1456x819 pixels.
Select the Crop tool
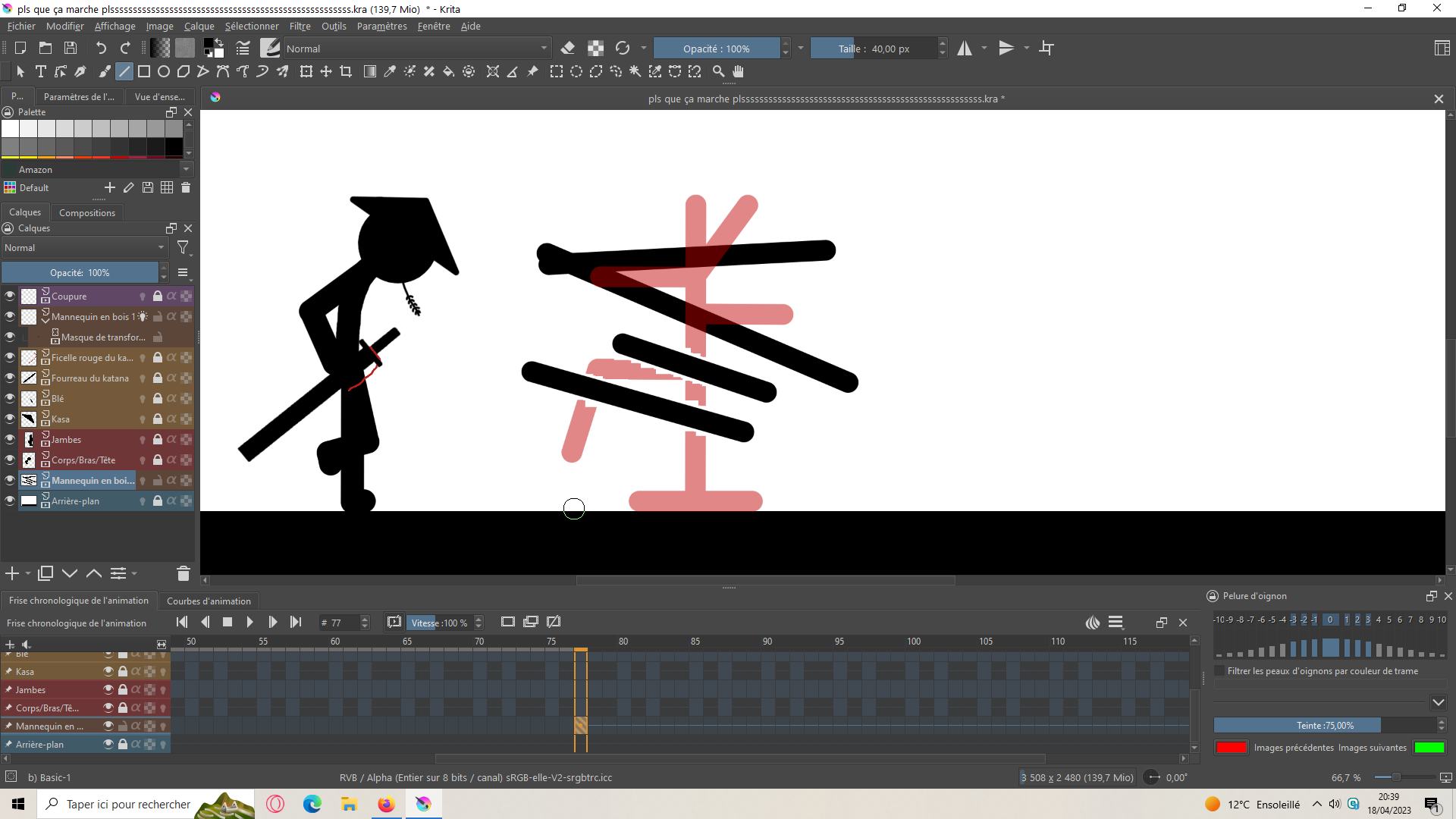point(346,71)
